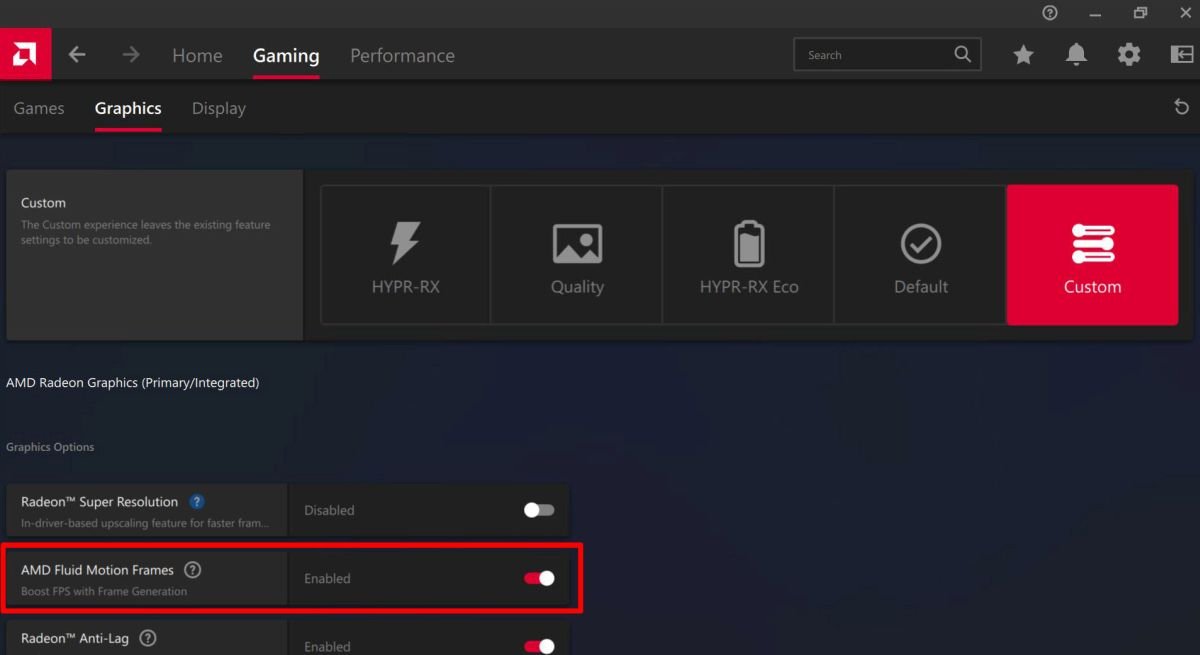The image size is (1200, 655).
Task: Switch to the Graphics sub-tab
Action: click(128, 108)
